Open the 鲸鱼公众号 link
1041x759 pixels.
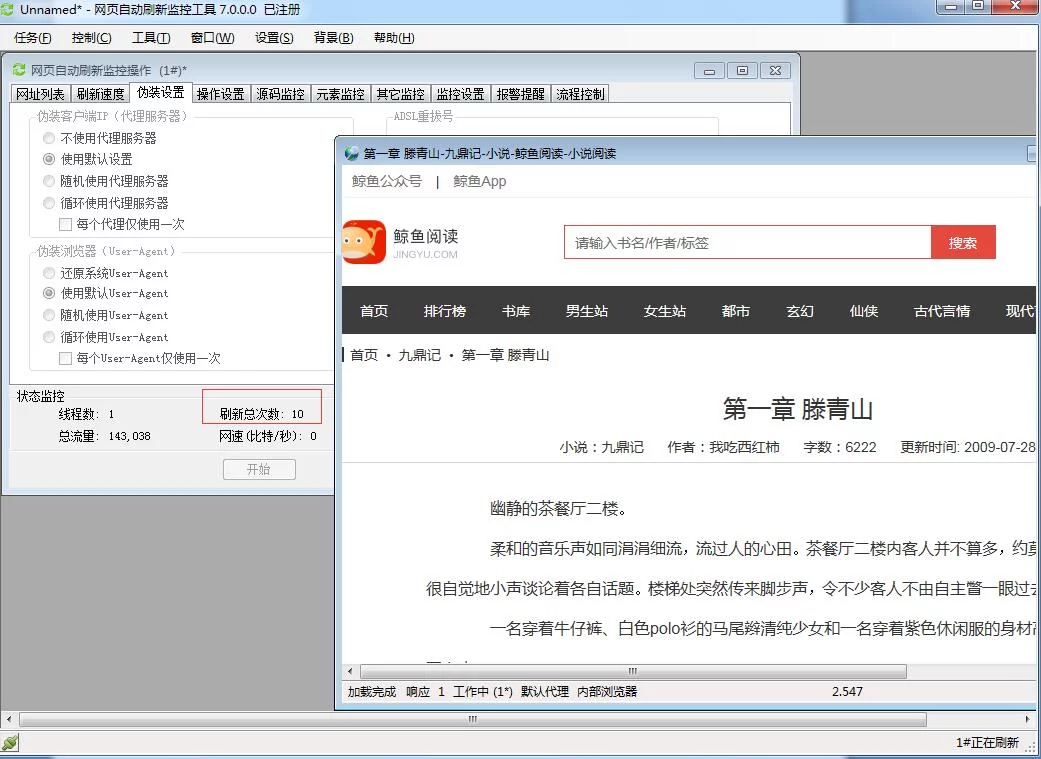pos(387,181)
